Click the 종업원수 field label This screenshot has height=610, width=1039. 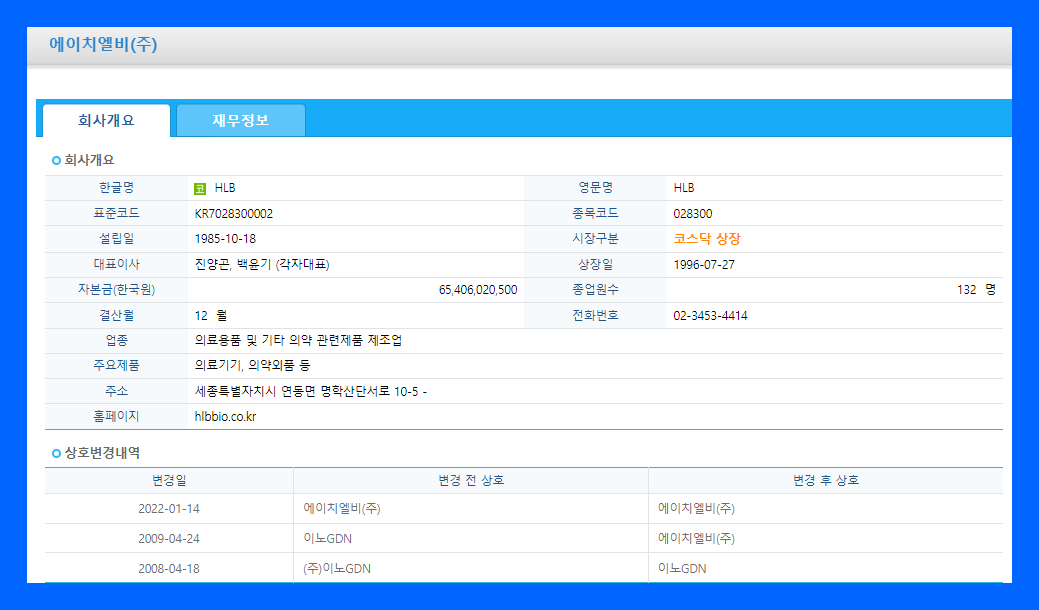pyautogui.click(x=596, y=290)
